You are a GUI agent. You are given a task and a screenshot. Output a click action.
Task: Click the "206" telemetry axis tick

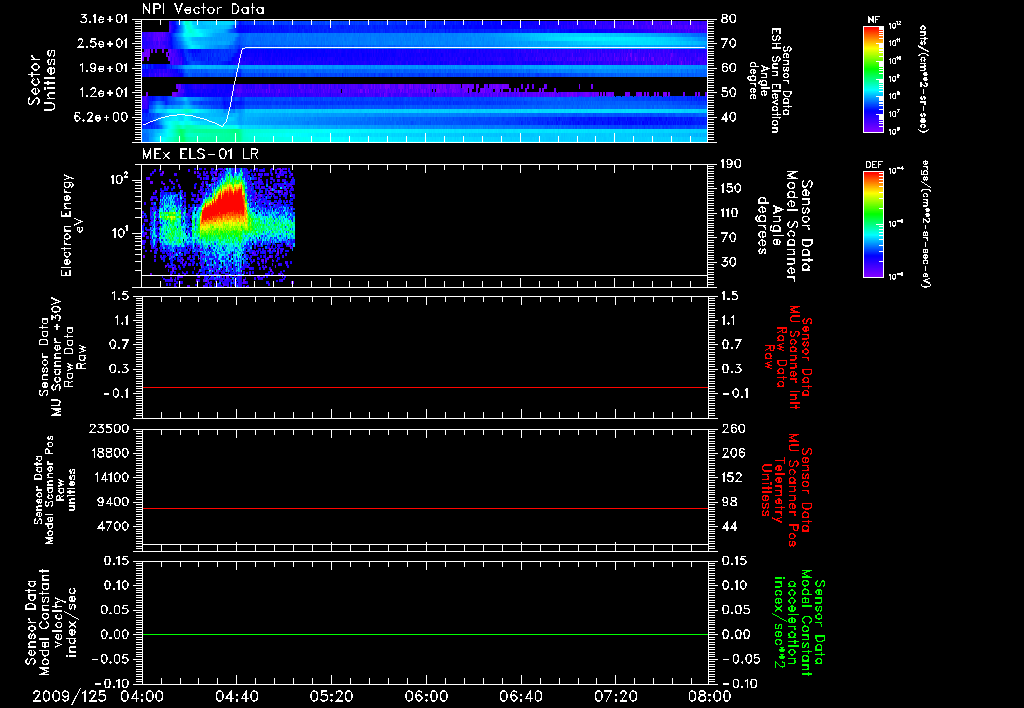[x=732, y=453]
